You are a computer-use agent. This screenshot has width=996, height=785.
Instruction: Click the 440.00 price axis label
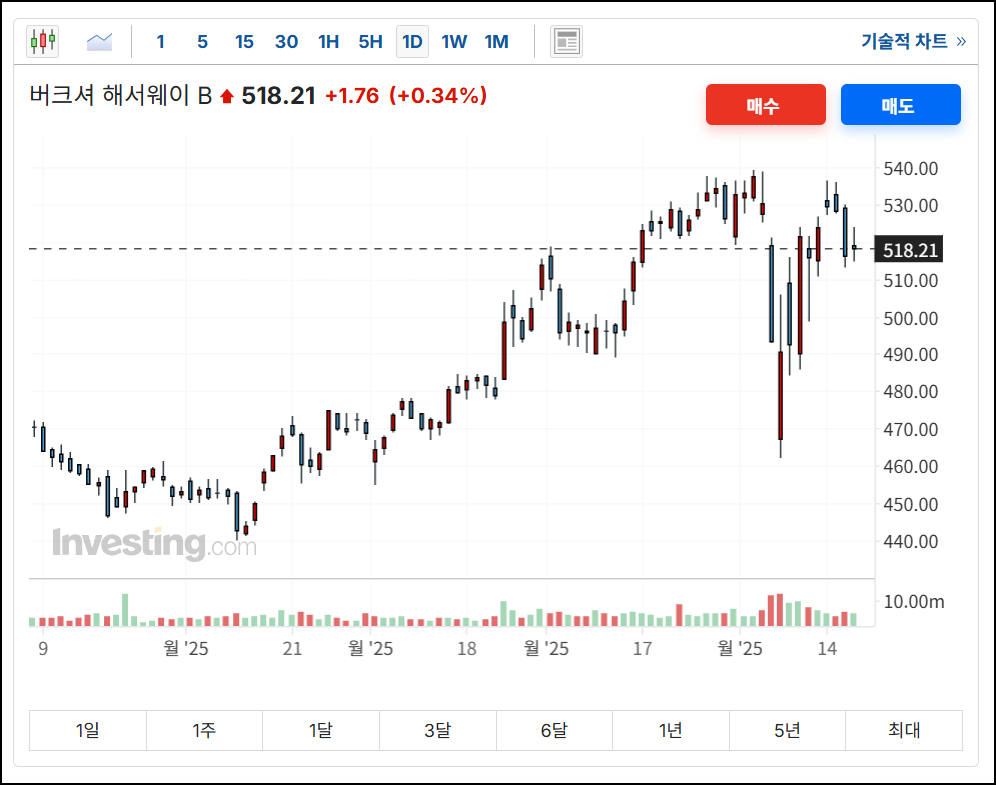[x=910, y=542]
